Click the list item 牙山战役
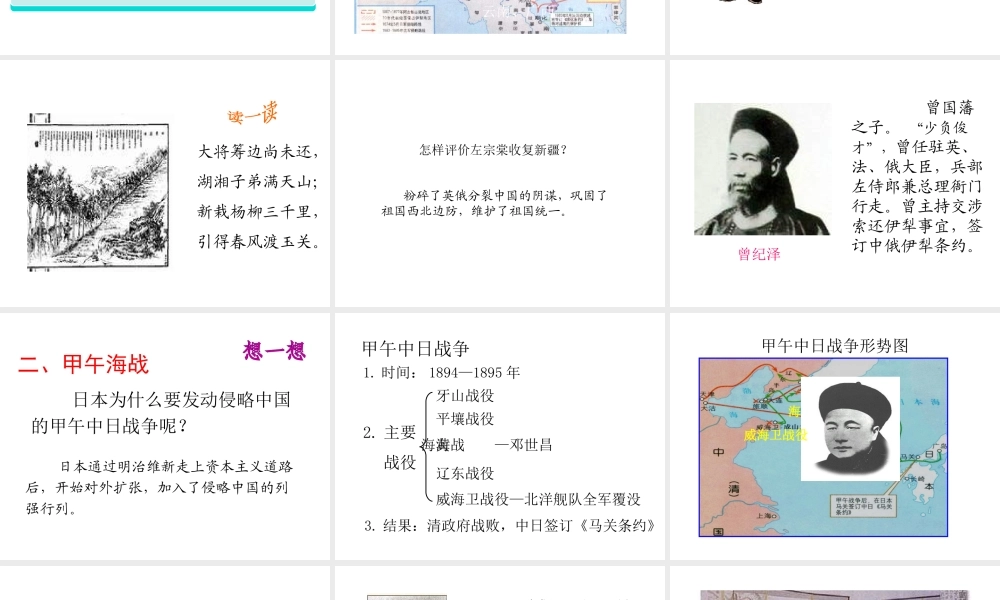This screenshot has width=1000, height=600. (x=466, y=396)
